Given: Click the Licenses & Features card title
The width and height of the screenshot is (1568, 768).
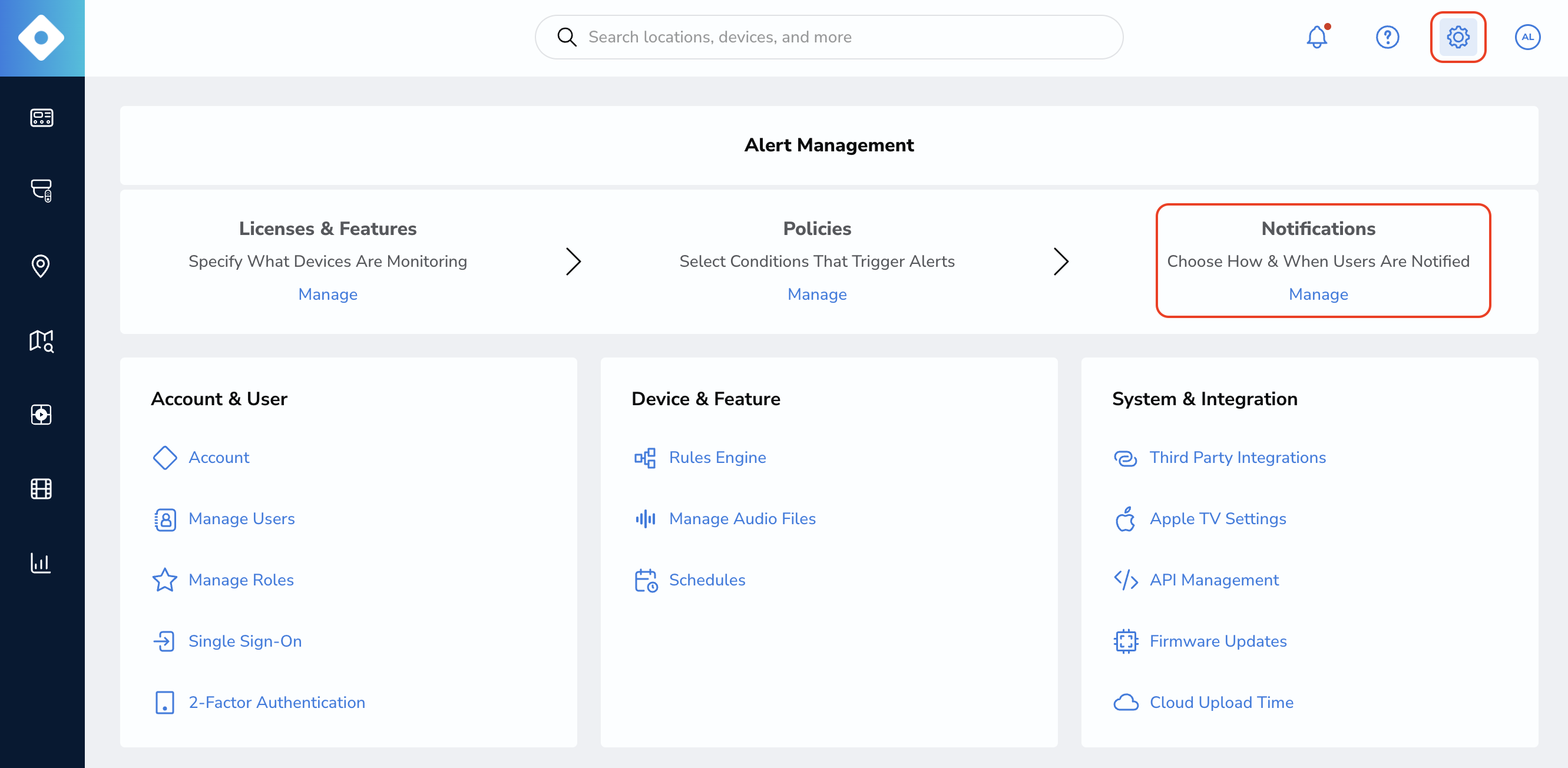Looking at the screenshot, I should click(x=328, y=229).
